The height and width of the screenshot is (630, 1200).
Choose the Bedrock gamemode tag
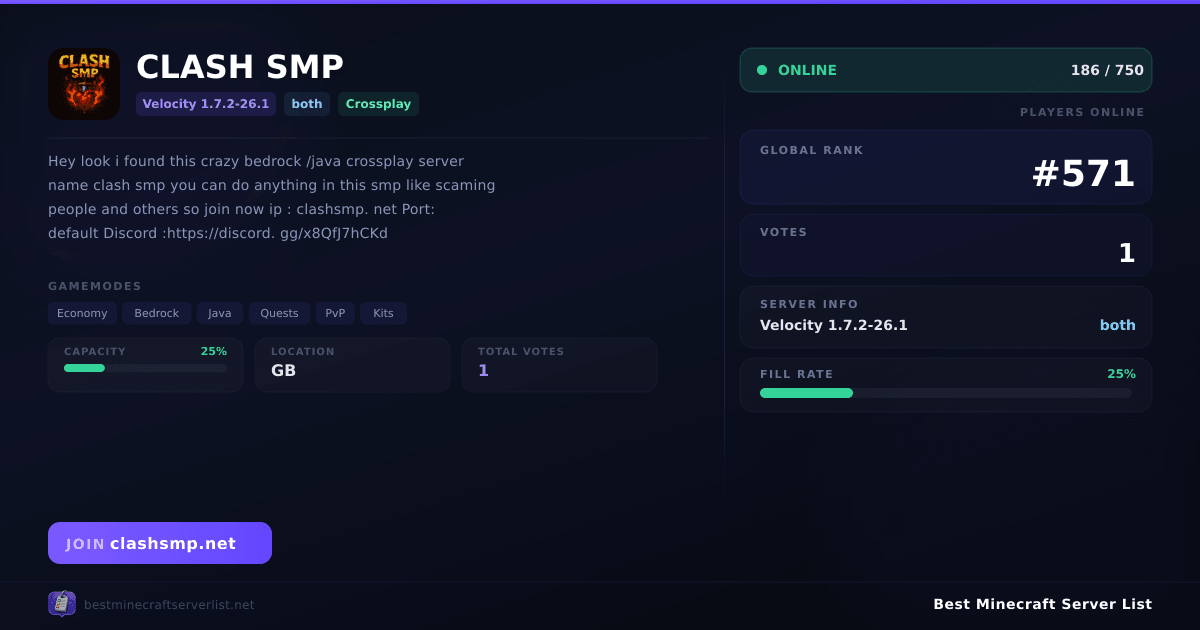[x=157, y=313]
